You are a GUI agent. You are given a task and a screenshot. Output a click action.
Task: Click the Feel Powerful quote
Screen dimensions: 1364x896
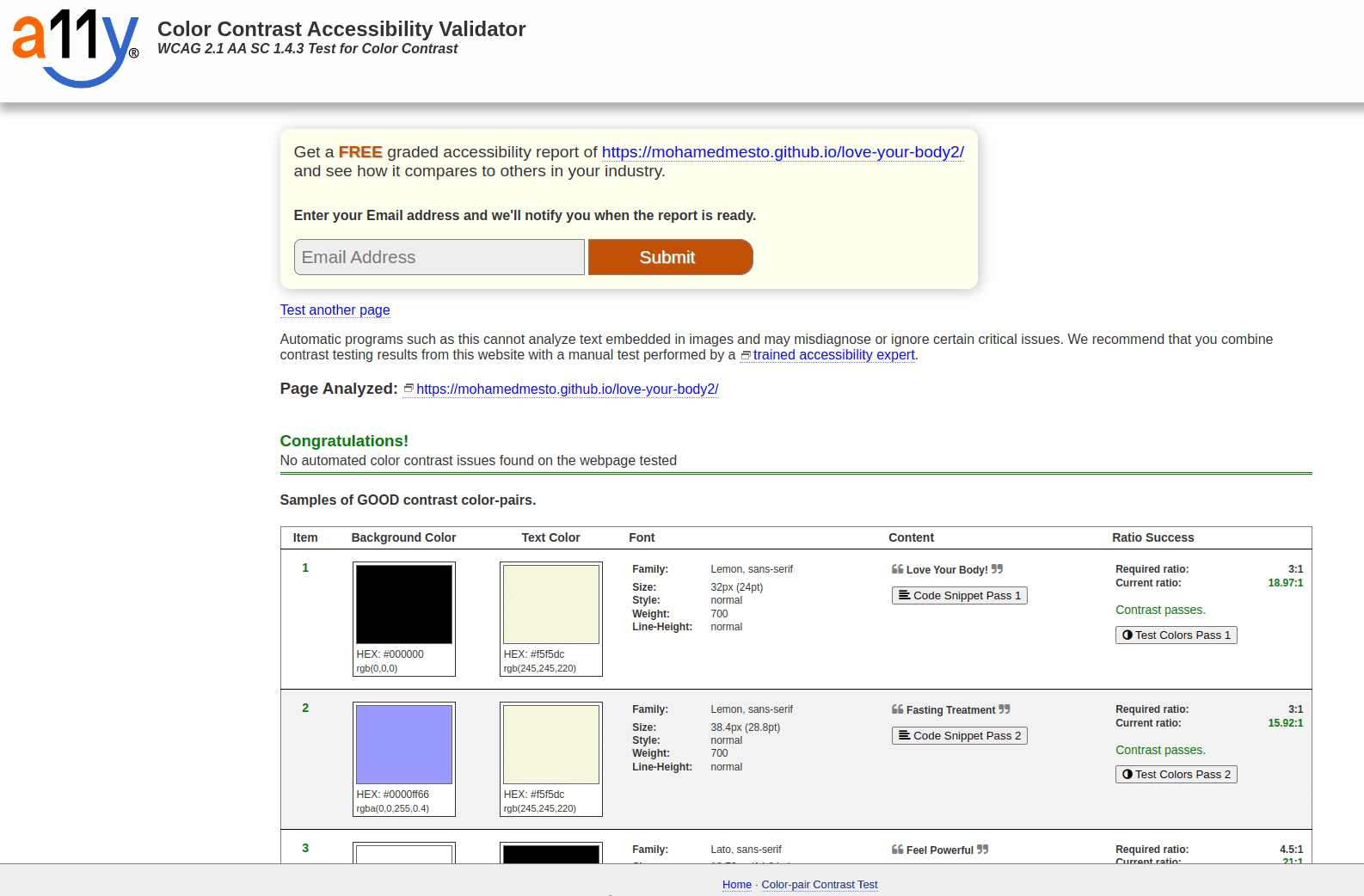(940, 850)
